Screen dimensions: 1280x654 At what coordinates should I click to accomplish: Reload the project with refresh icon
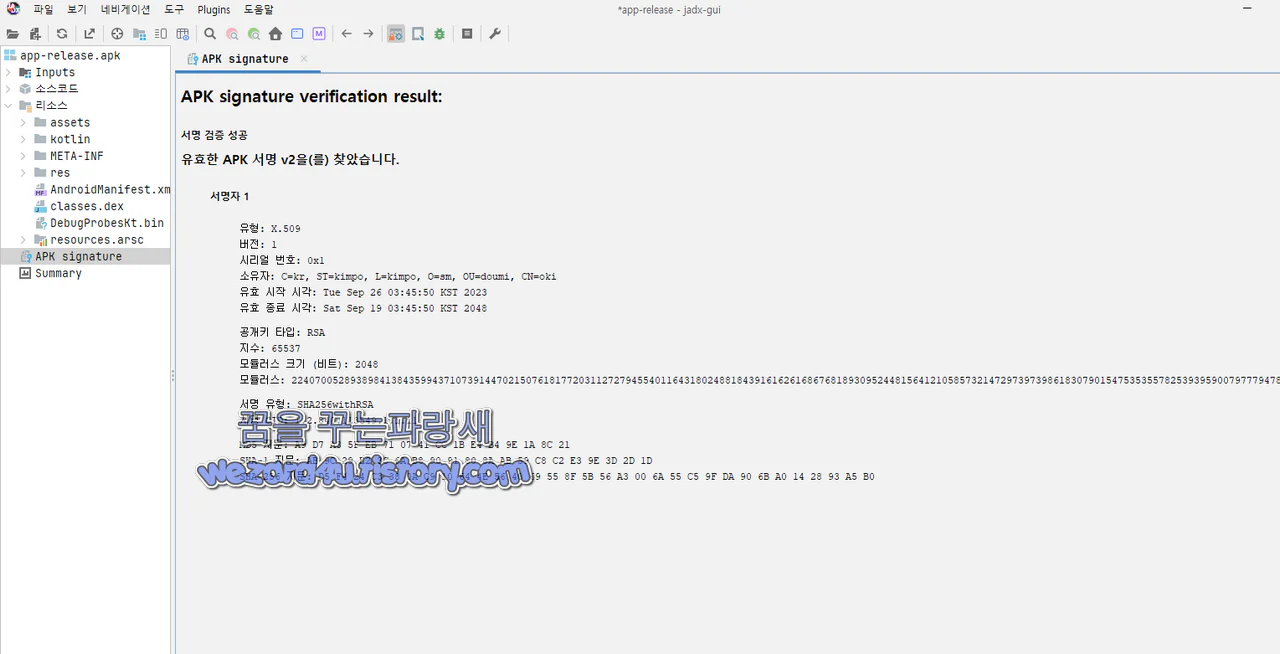62,34
